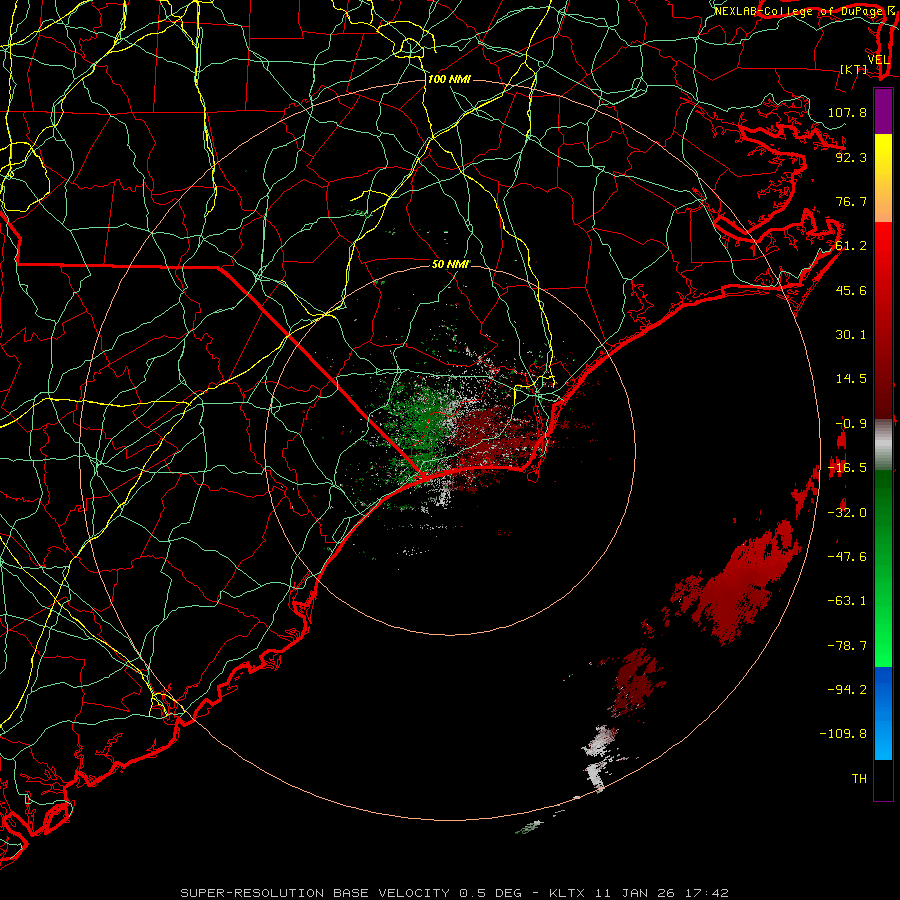The width and height of the screenshot is (900, 900).
Task: Click the -16.5 velocity legend value
Action: point(847,468)
